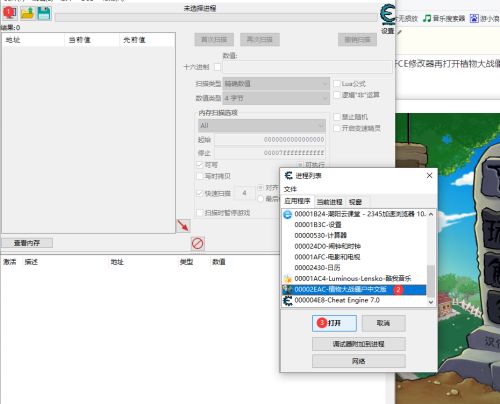
Task: Enable the 扫描时暂停游戏 checkbox
Action: pyautogui.click(x=200, y=213)
